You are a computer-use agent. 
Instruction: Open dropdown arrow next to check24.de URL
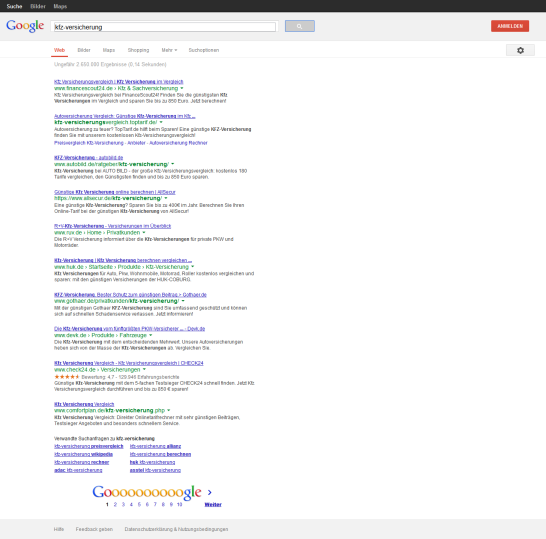[x=144, y=369]
